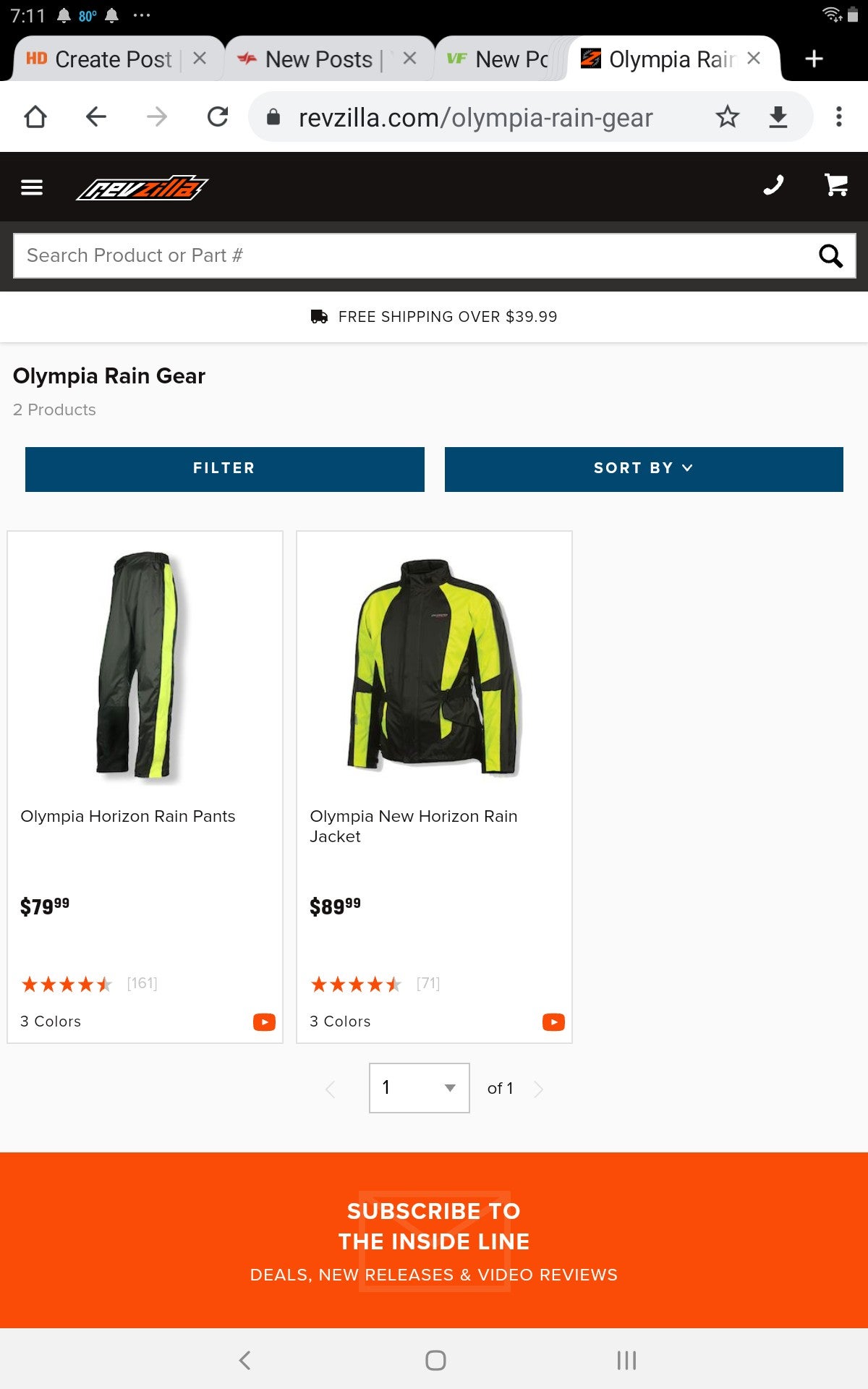Image resolution: width=868 pixels, height=1389 pixels.
Task: Click 3 Colors under the rain pants
Action: [51, 1021]
